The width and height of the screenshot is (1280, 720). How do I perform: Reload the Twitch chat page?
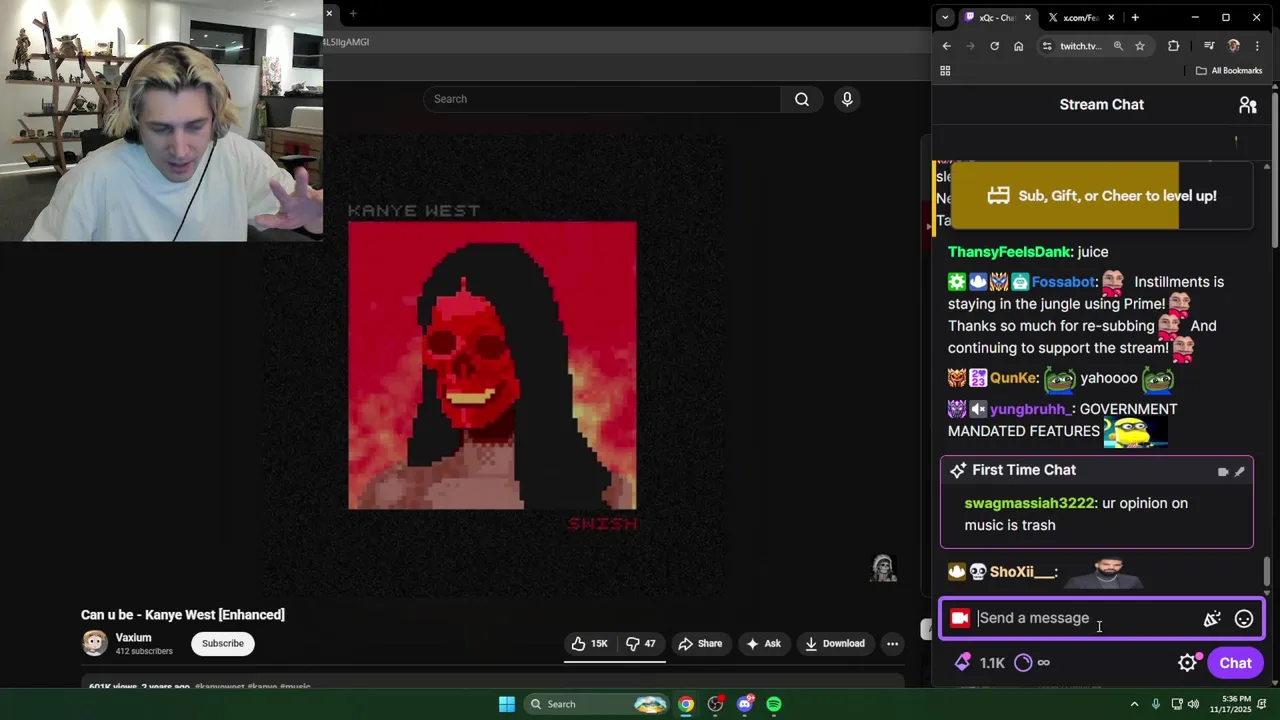994,46
